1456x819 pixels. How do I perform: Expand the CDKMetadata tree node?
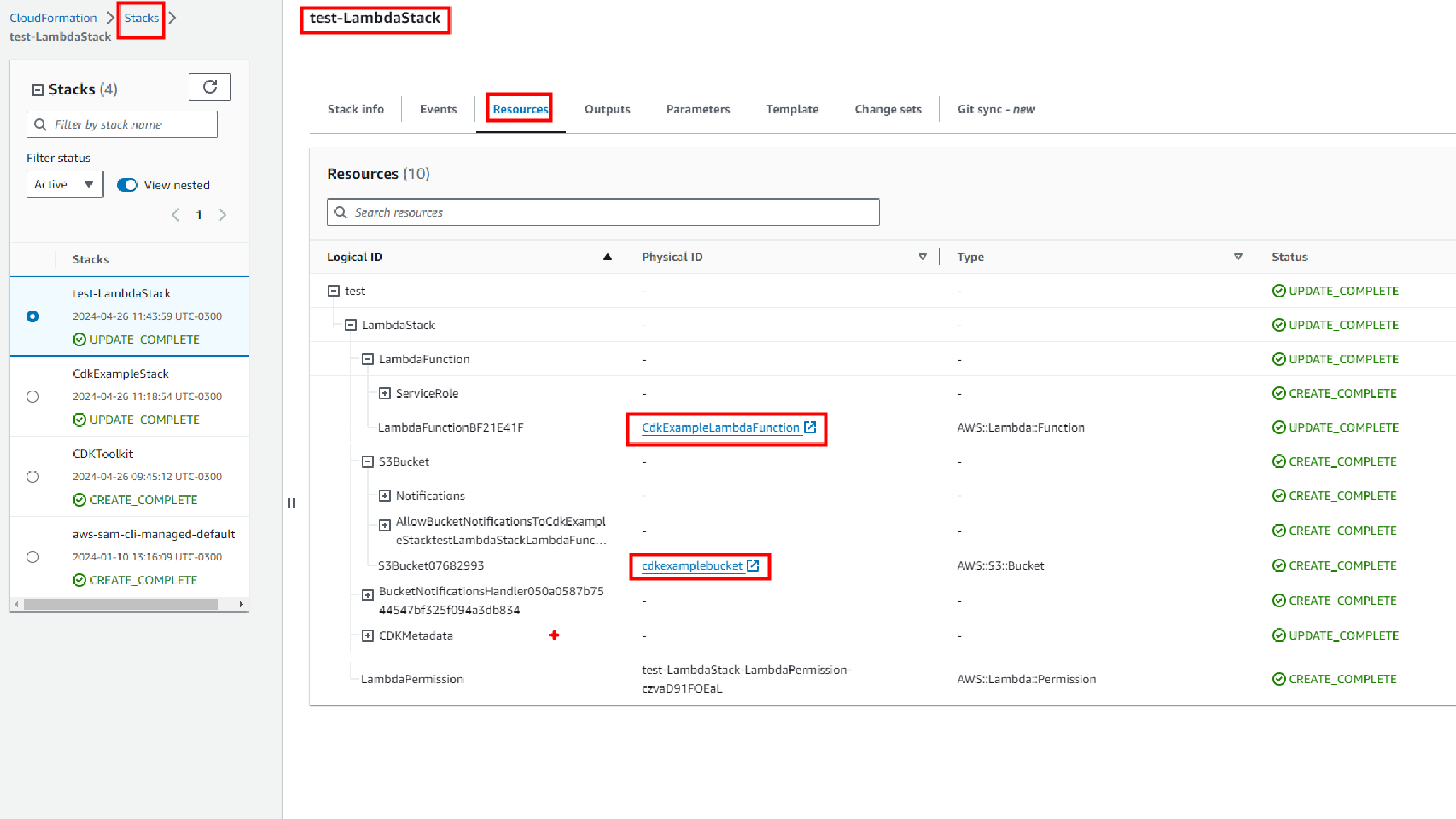[x=367, y=635]
